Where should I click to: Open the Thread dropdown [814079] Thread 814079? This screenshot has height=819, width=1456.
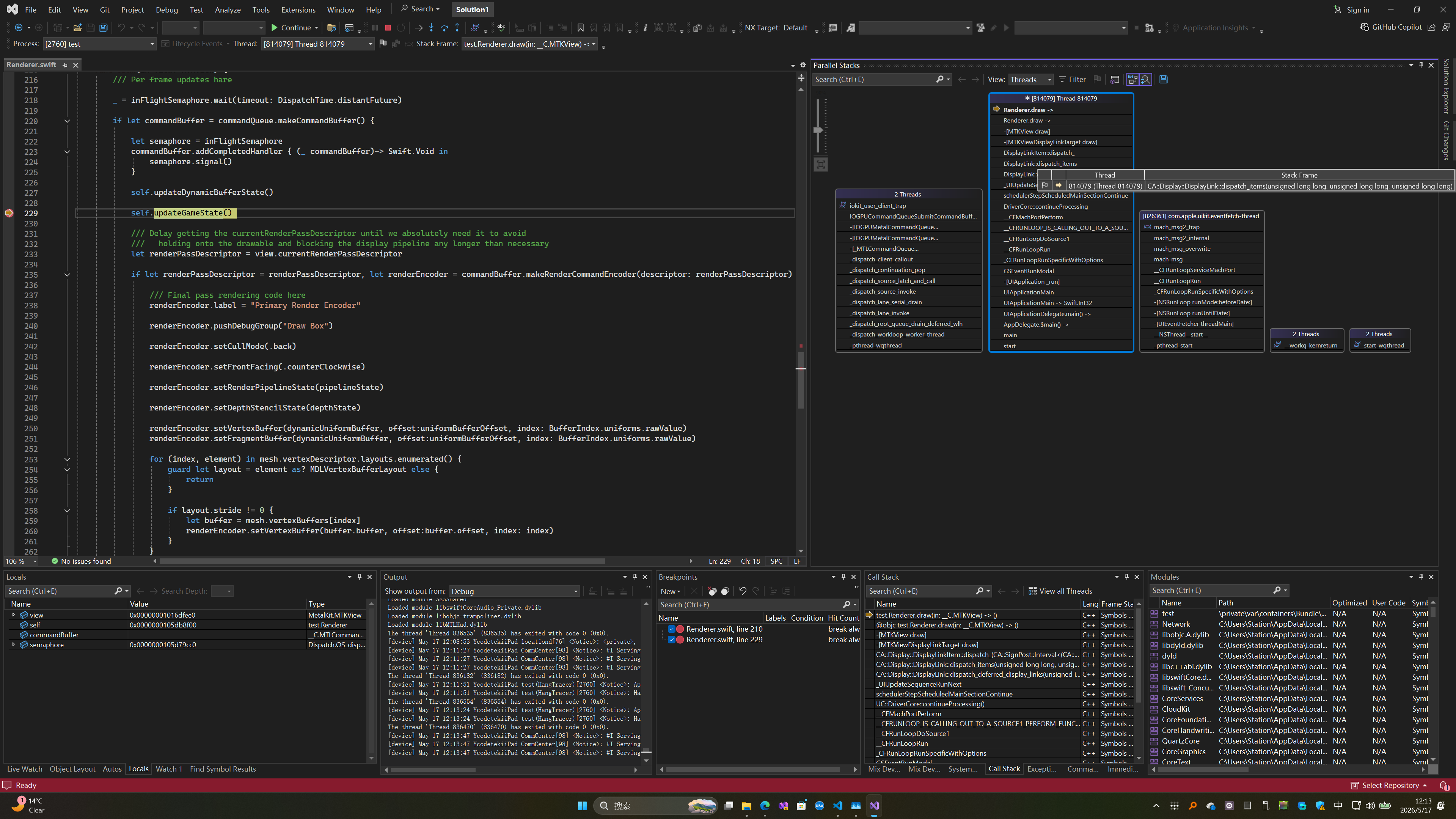coord(318,44)
